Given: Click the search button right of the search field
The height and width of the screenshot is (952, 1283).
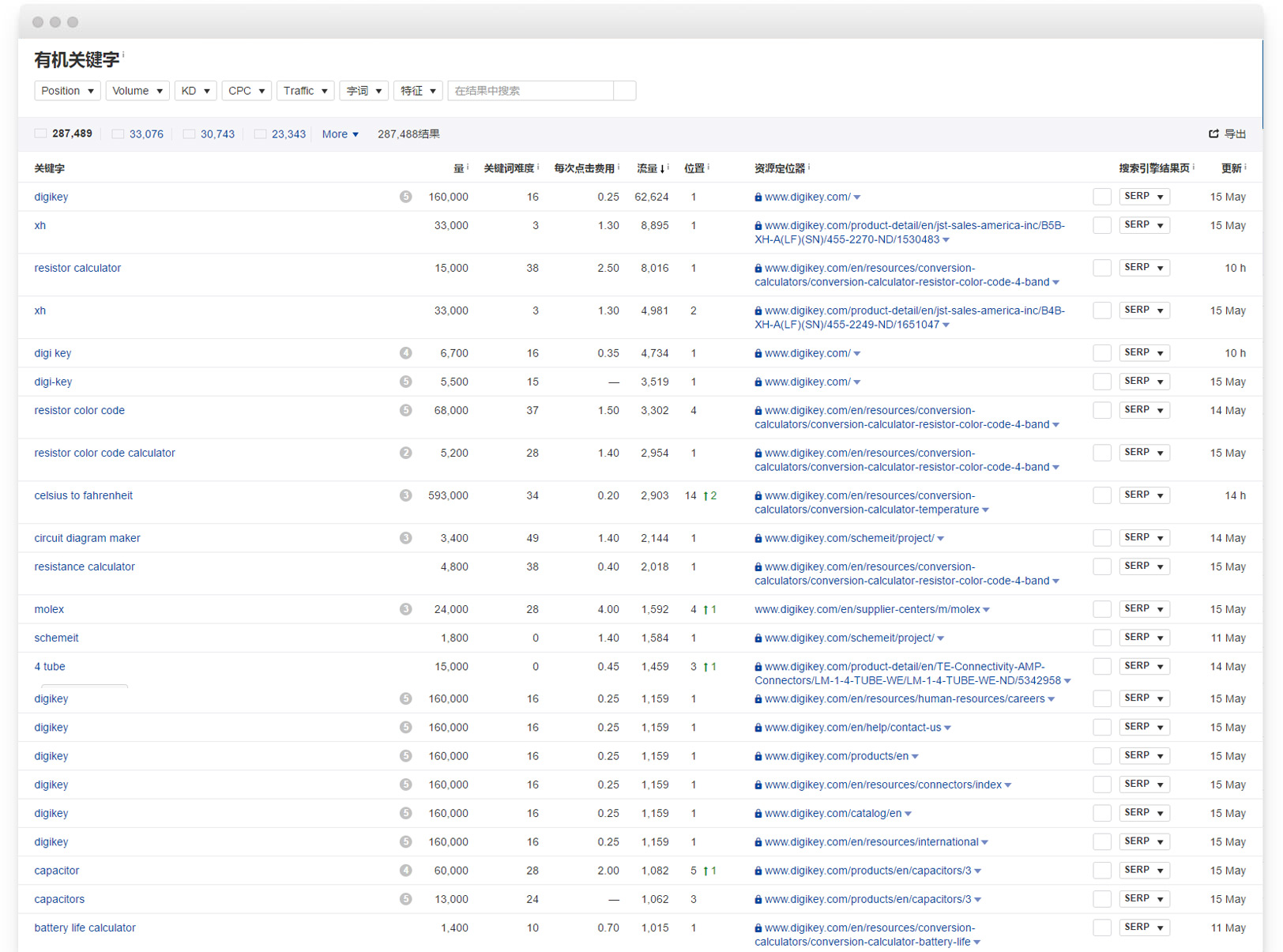Looking at the screenshot, I should pyautogui.click(x=625, y=91).
